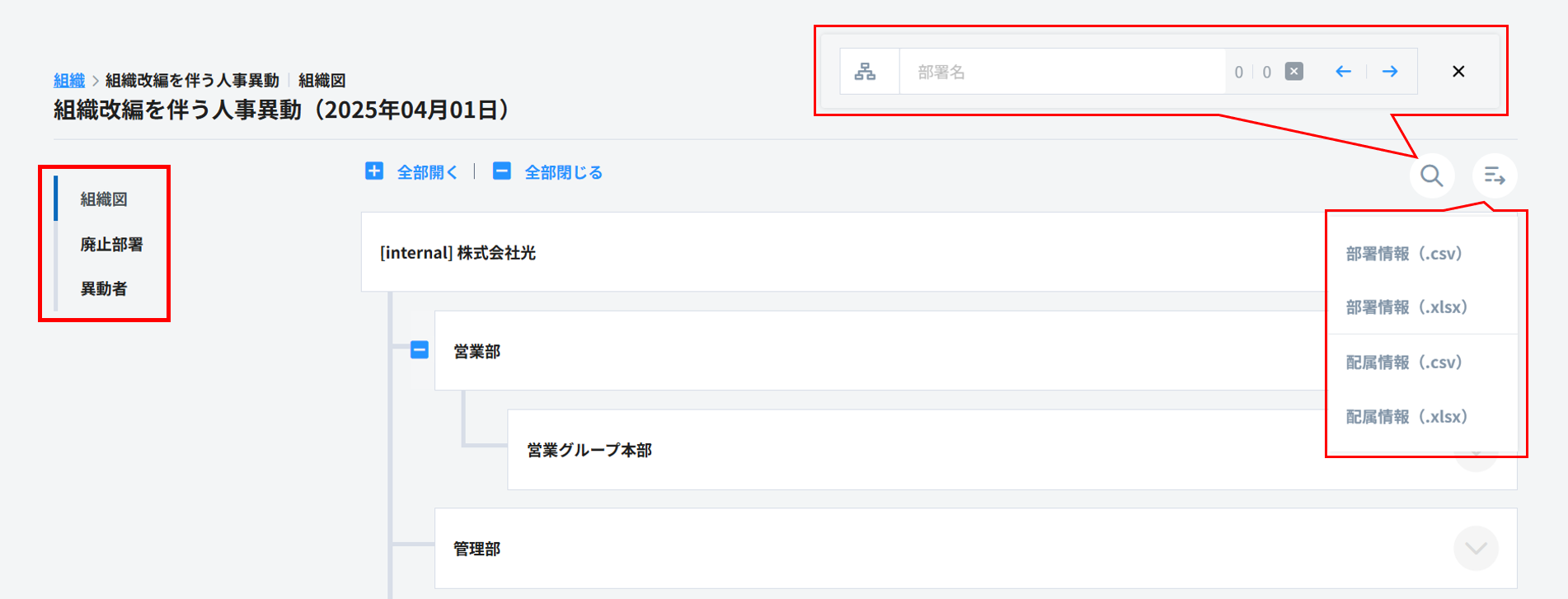The width and height of the screenshot is (1568, 599).
Task: Focus the 部署名 search input field
Action: tap(1062, 72)
